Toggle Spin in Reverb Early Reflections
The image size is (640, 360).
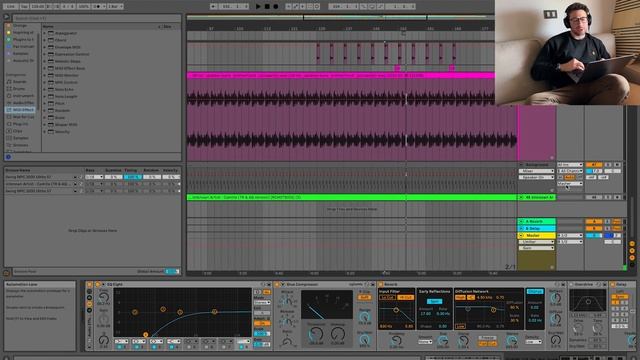(434, 301)
